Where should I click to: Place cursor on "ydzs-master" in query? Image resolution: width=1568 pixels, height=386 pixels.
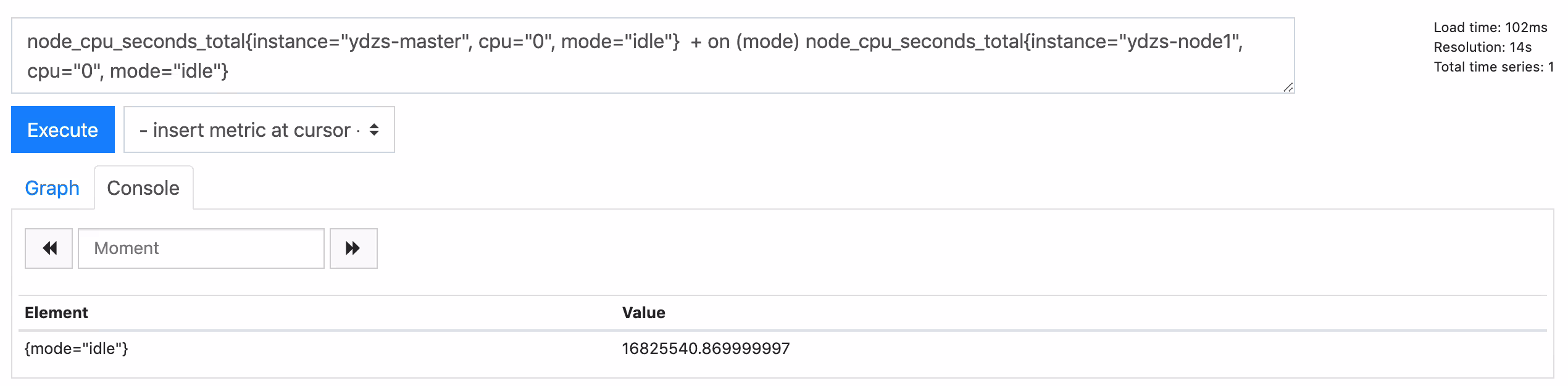(x=405, y=41)
